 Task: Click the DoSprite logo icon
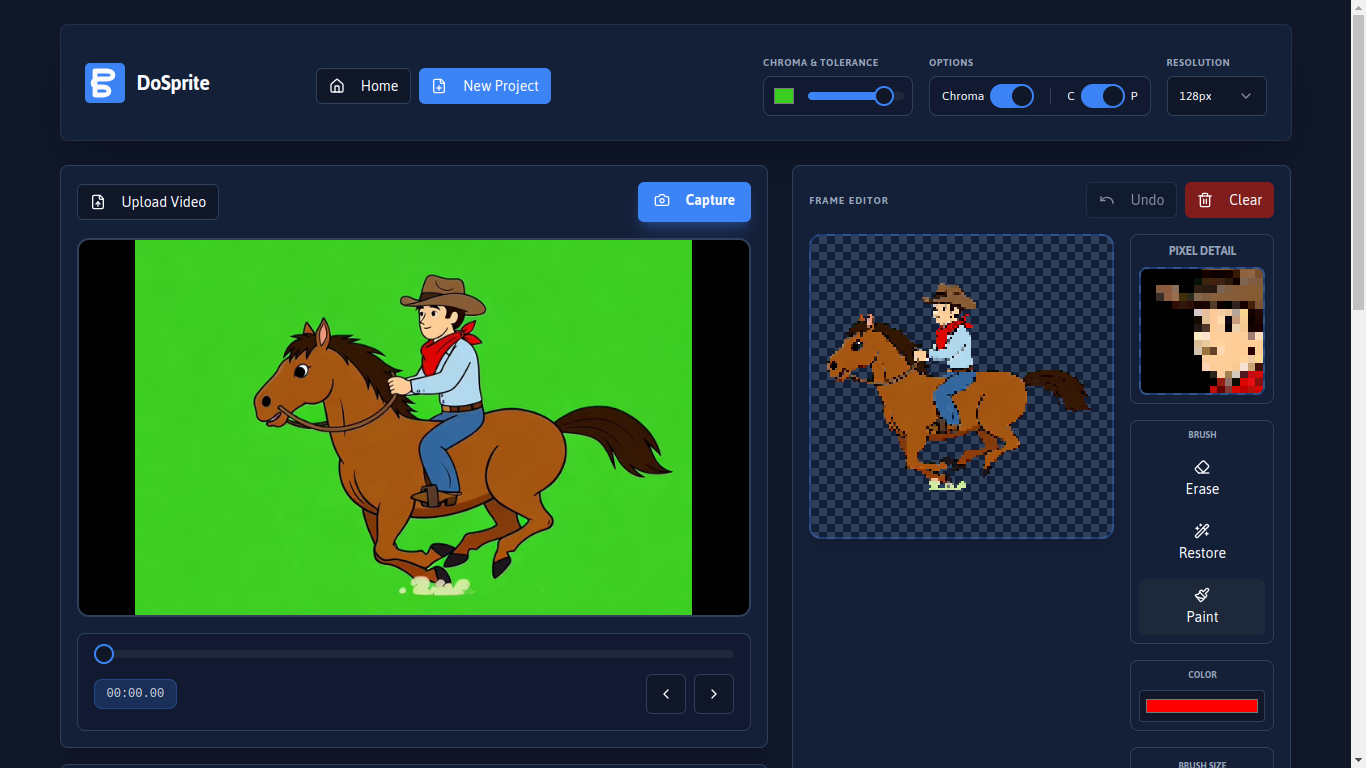click(105, 83)
